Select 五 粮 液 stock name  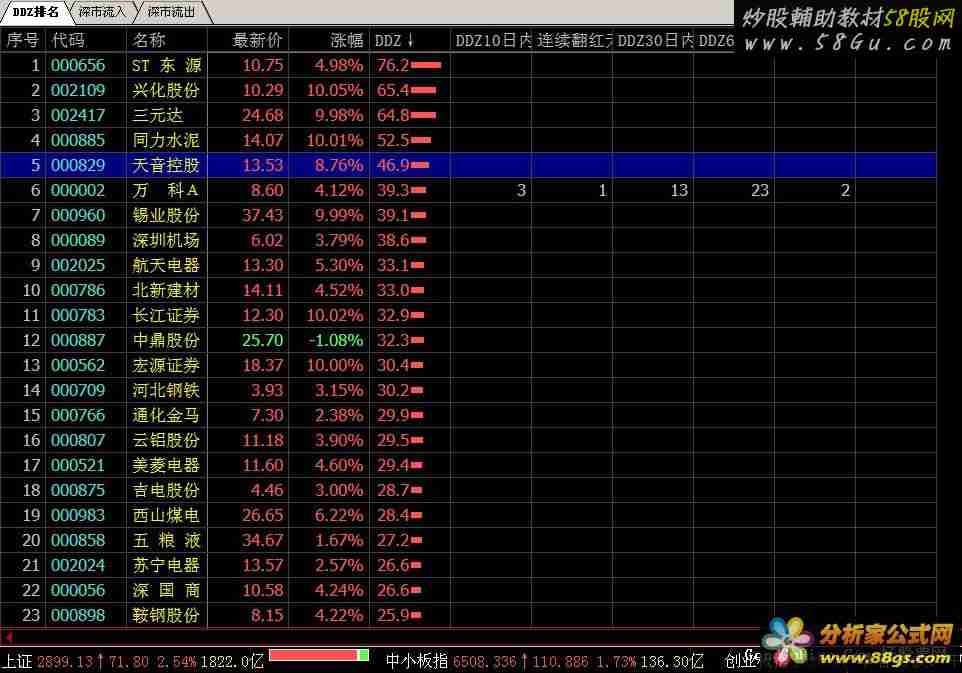(x=166, y=540)
